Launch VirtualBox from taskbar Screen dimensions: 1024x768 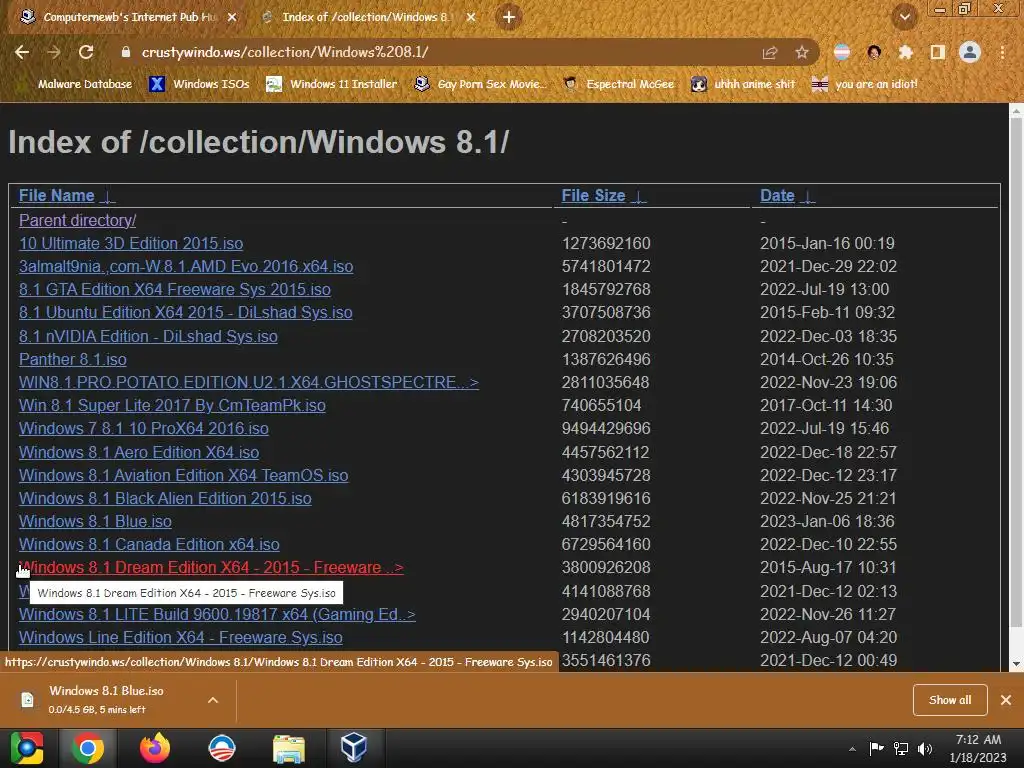tap(354, 748)
